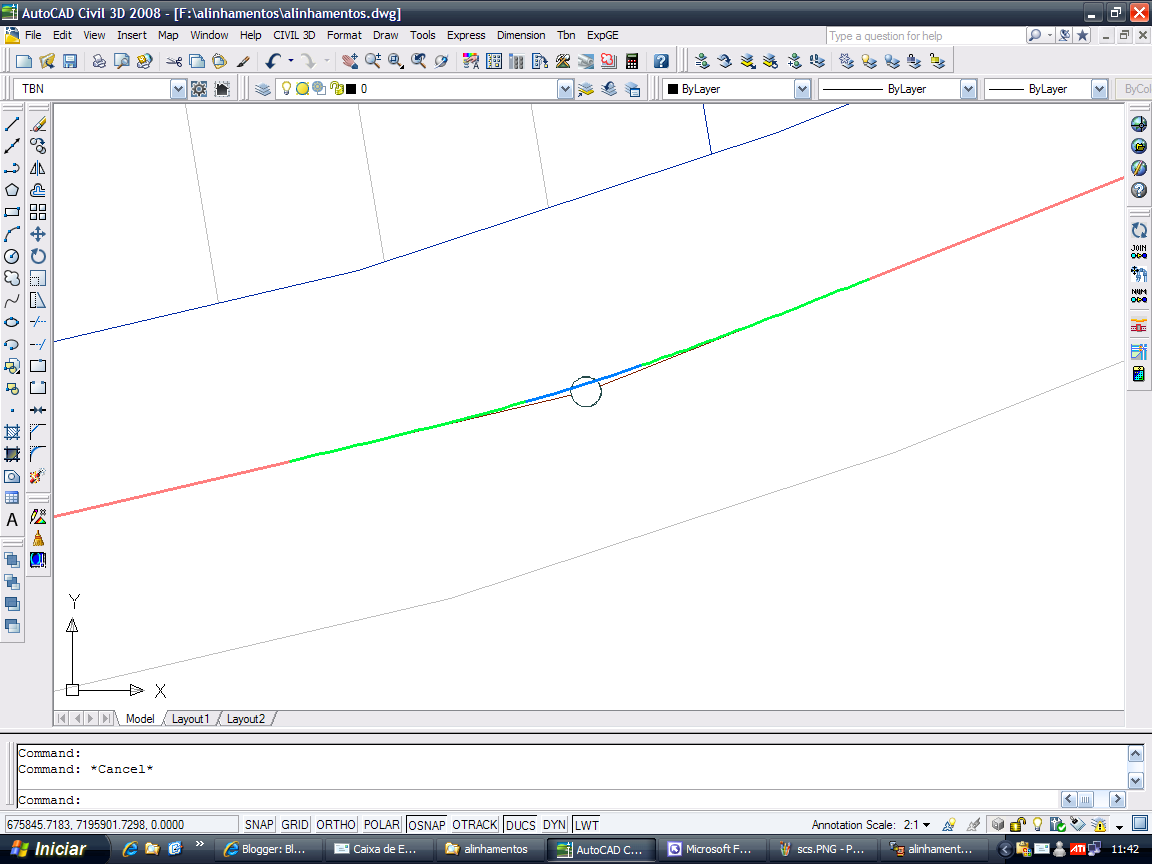This screenshot has width=1152, height=864.
Task: Toggle ORTHO mode in status bar
Action: 336,825
